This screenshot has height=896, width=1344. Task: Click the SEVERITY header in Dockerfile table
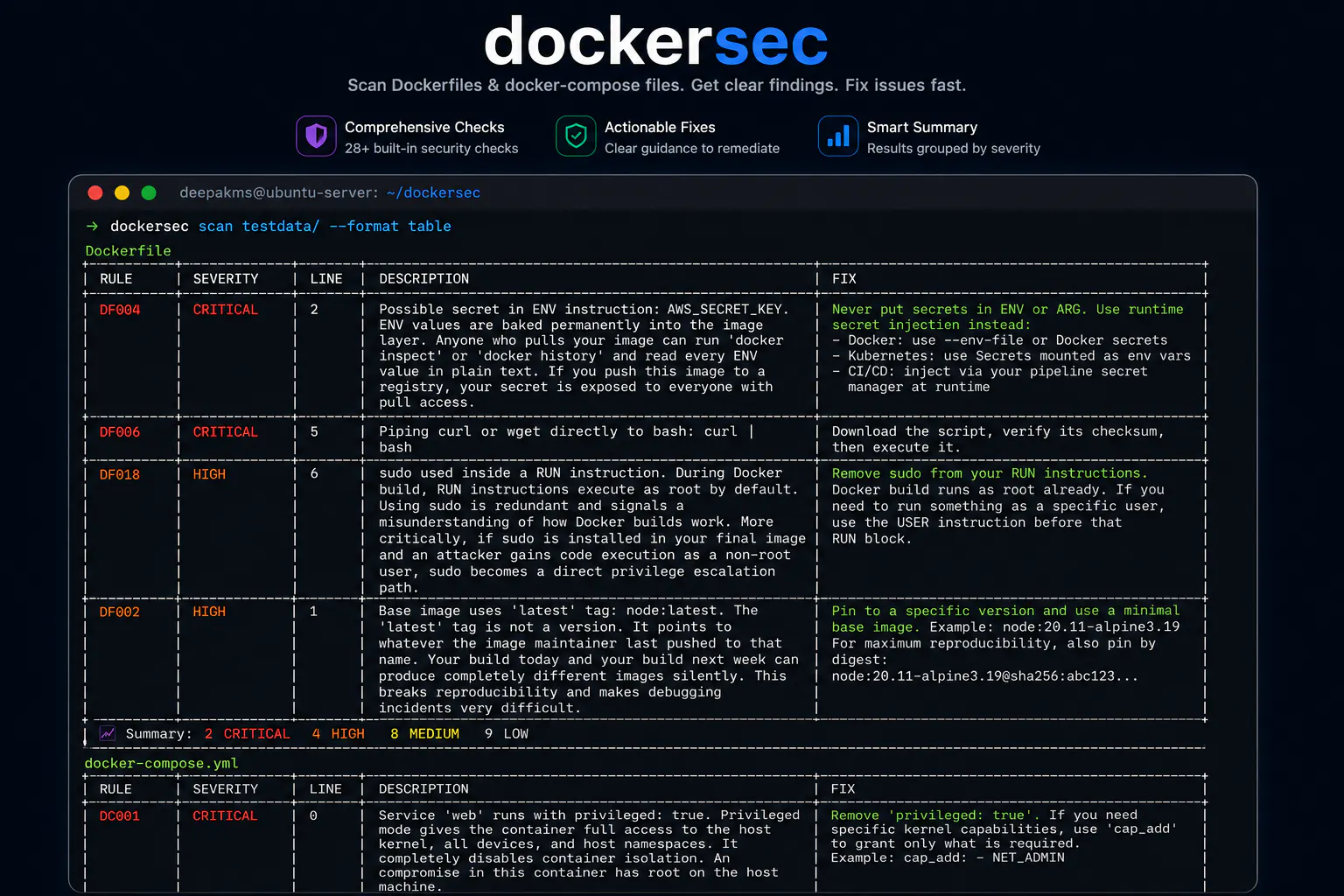tap(226, 278)
